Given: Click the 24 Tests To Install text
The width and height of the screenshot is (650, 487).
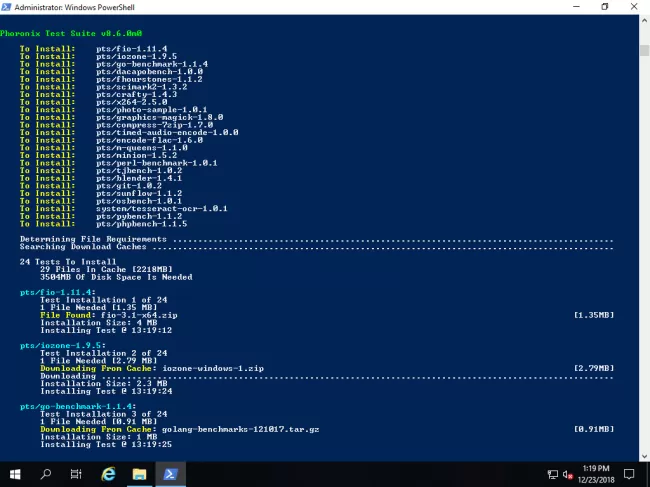Looking at the screenshot, I should pyautogui.click(x=68, y=262).
